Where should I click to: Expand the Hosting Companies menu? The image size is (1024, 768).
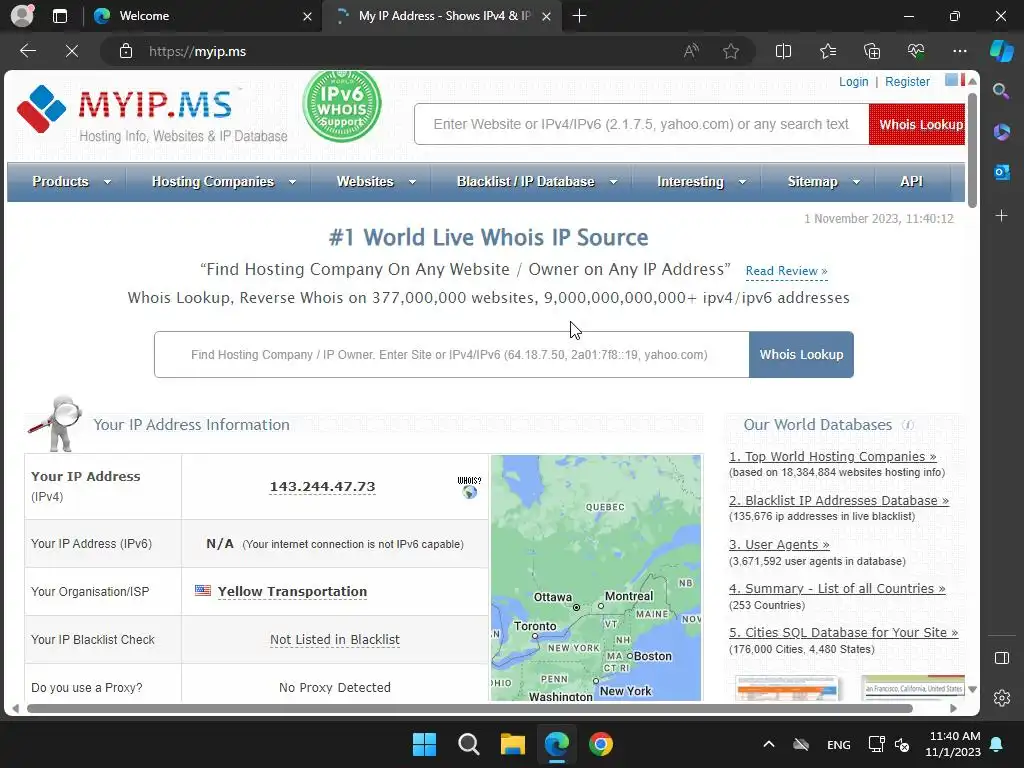(224, 182)
